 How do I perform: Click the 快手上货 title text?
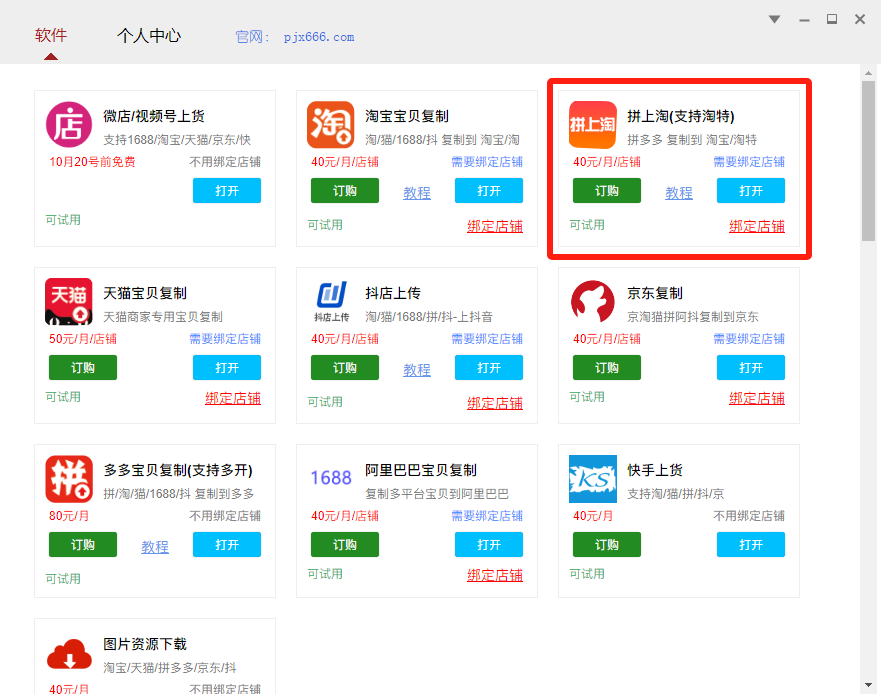point(655,470)
